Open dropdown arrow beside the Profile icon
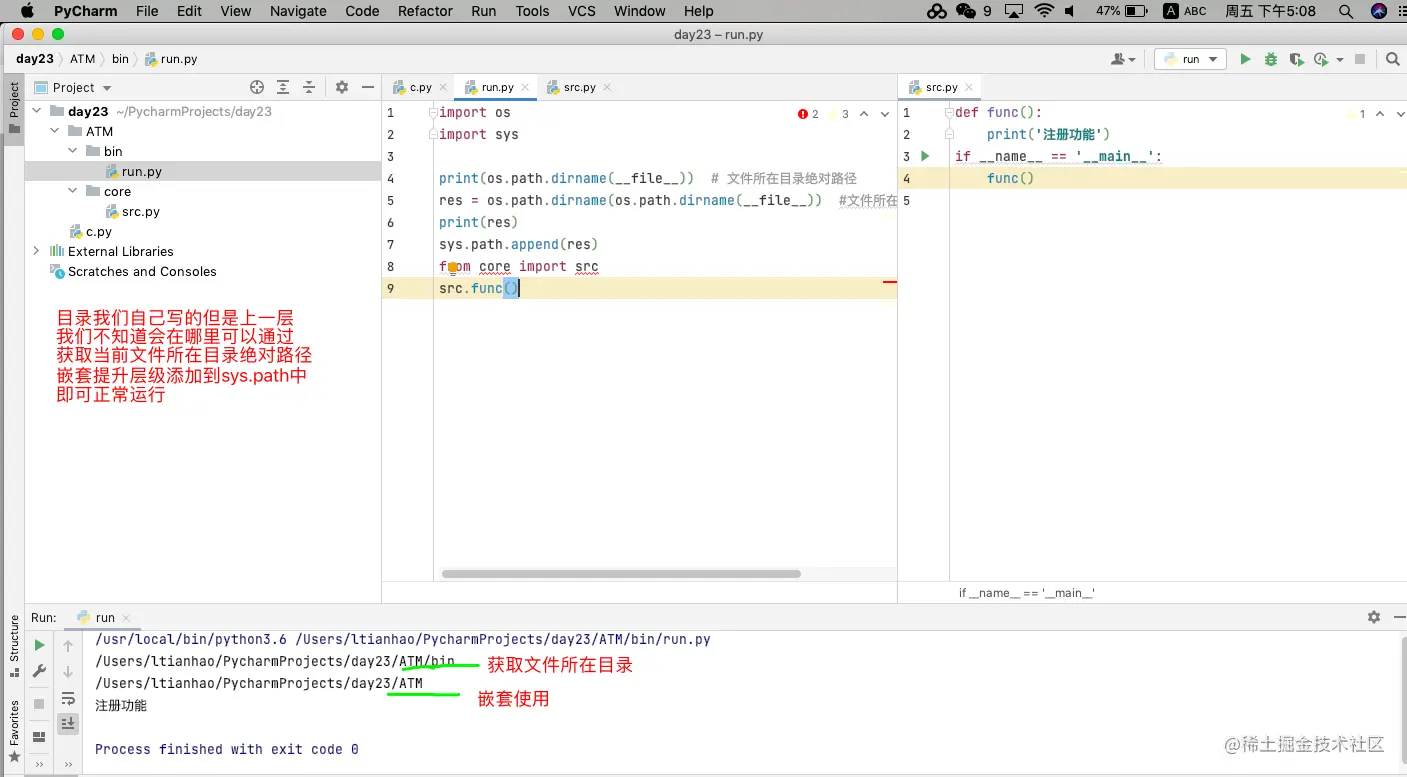This screenshot has width=1407, height=777. pos(1338,60)
